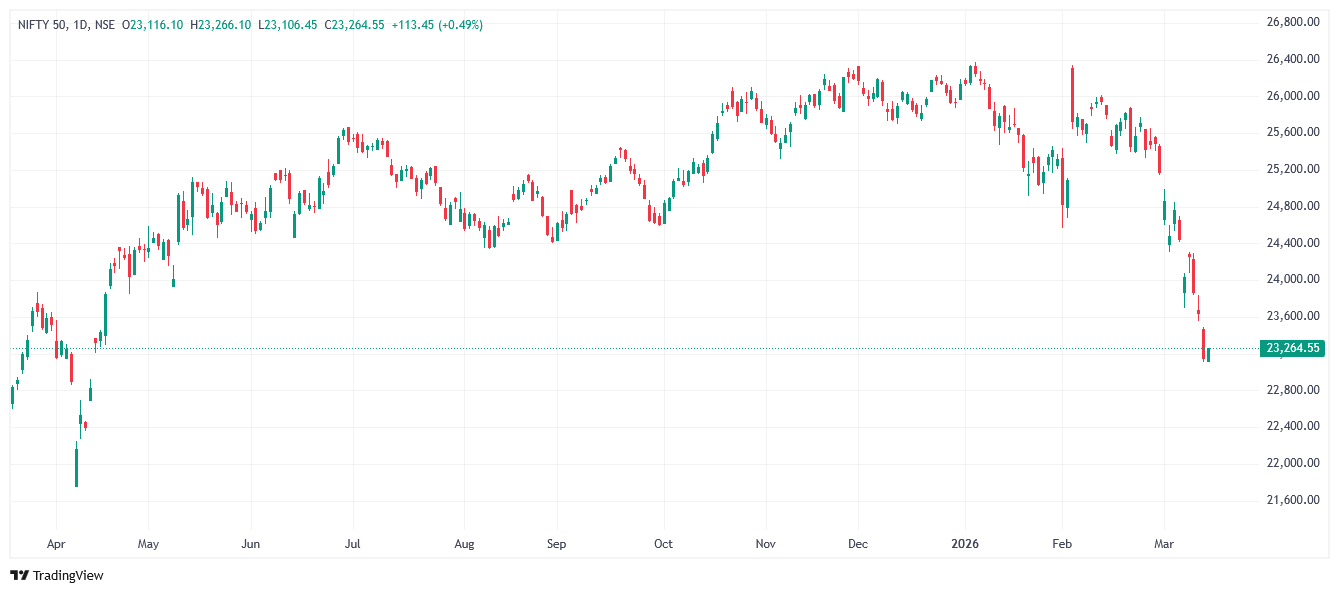Select the high value H23,266.10 in legend
Screen dimensions: 1339x593
pos(220,24)
